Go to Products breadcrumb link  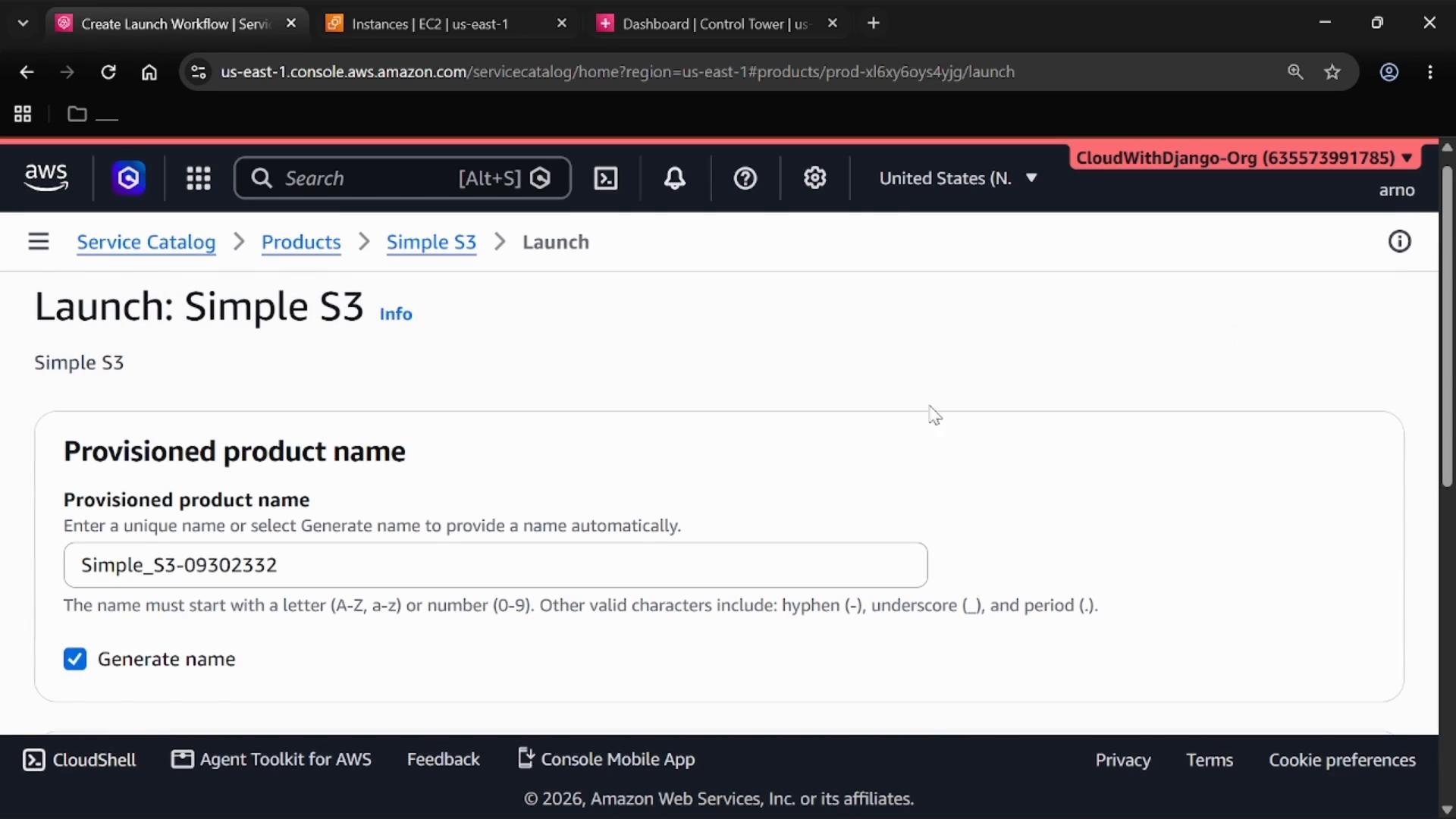[x=301, y=242]
